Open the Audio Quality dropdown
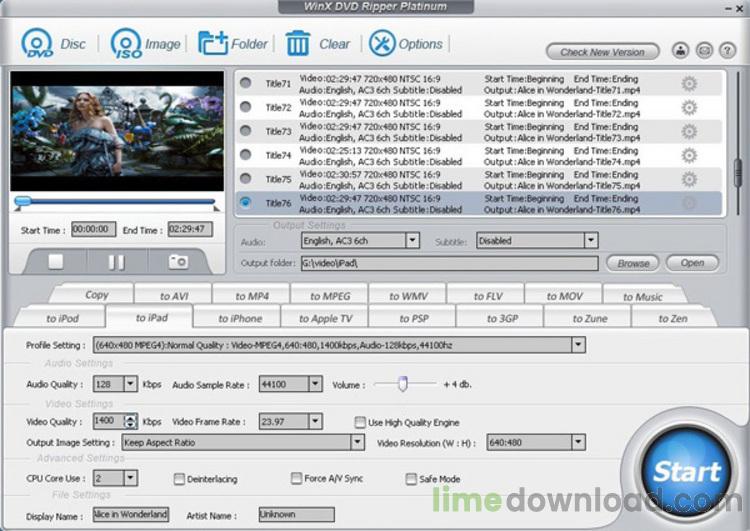Image resolution: width=750 pixels, height=531 pixels. [x=130, y=384]
